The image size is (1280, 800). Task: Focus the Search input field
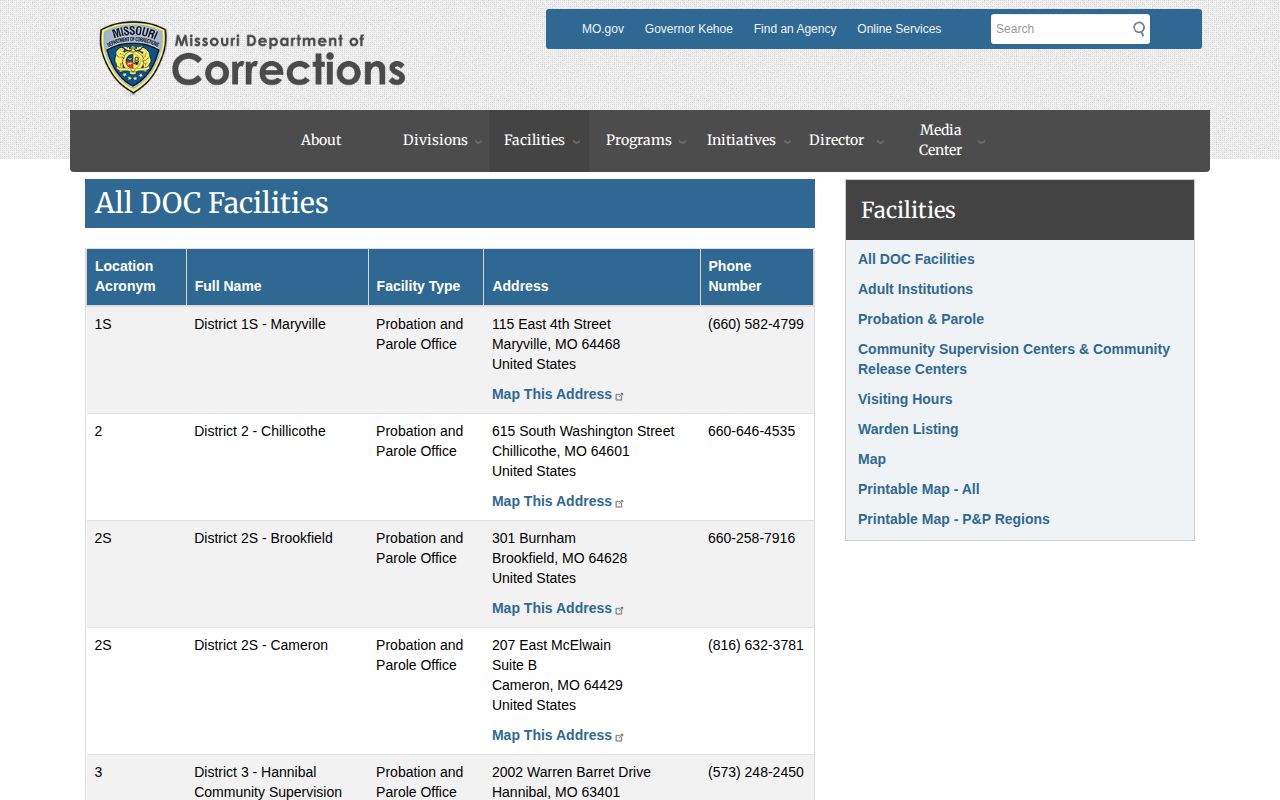pos(1060,29)
